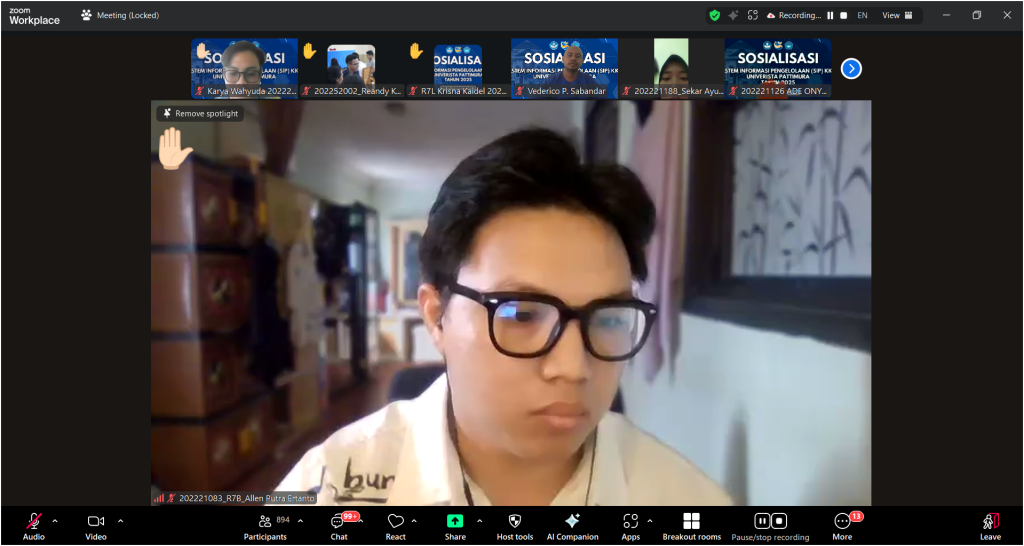Screen dimensions: 1024x546
Task: Expand the audio options chevron
Action: pyautogui.click(x=55, y=520)
